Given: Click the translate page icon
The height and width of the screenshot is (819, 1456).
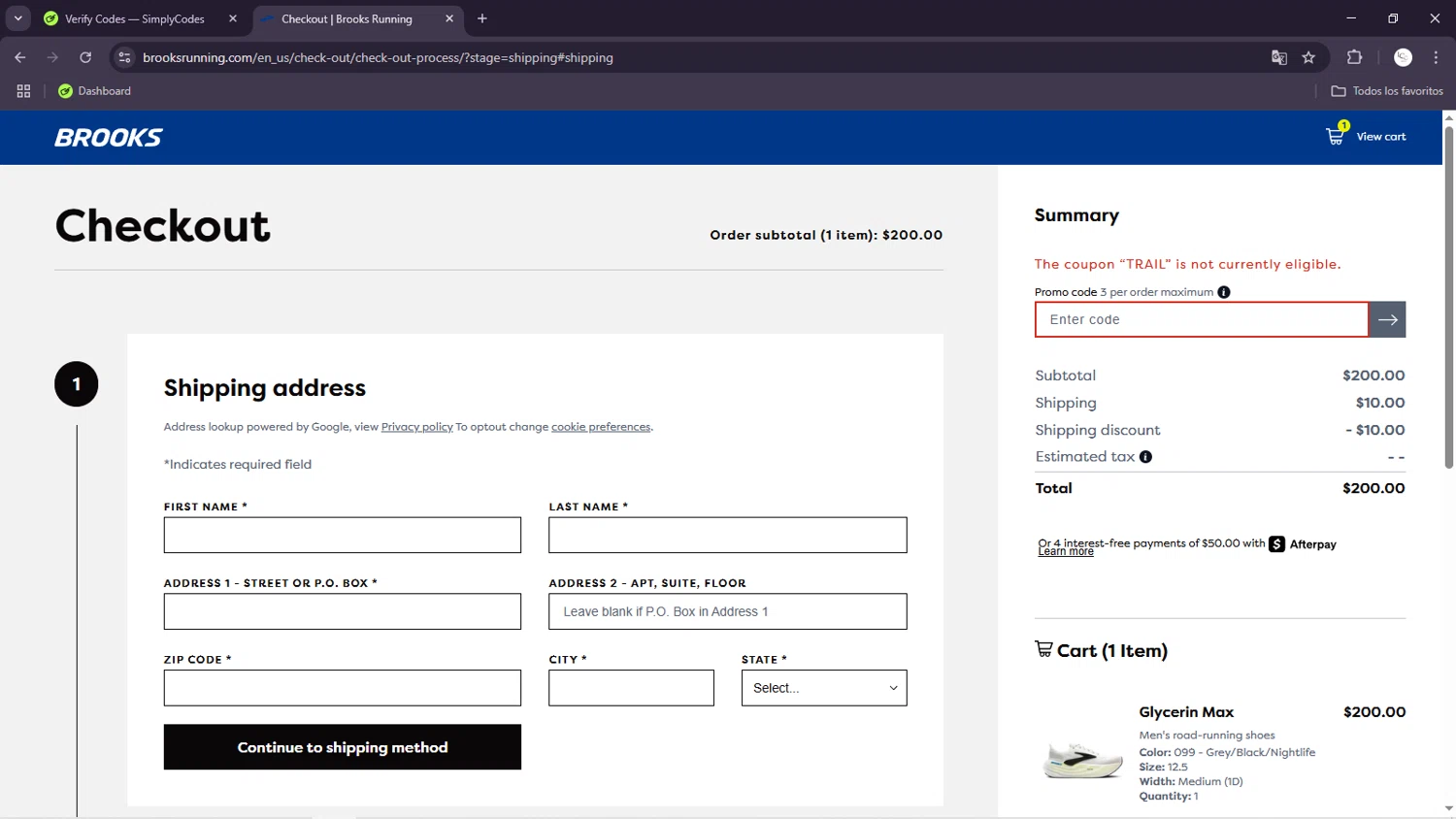Looking at the screenshot, I should tap(1279, 57).
